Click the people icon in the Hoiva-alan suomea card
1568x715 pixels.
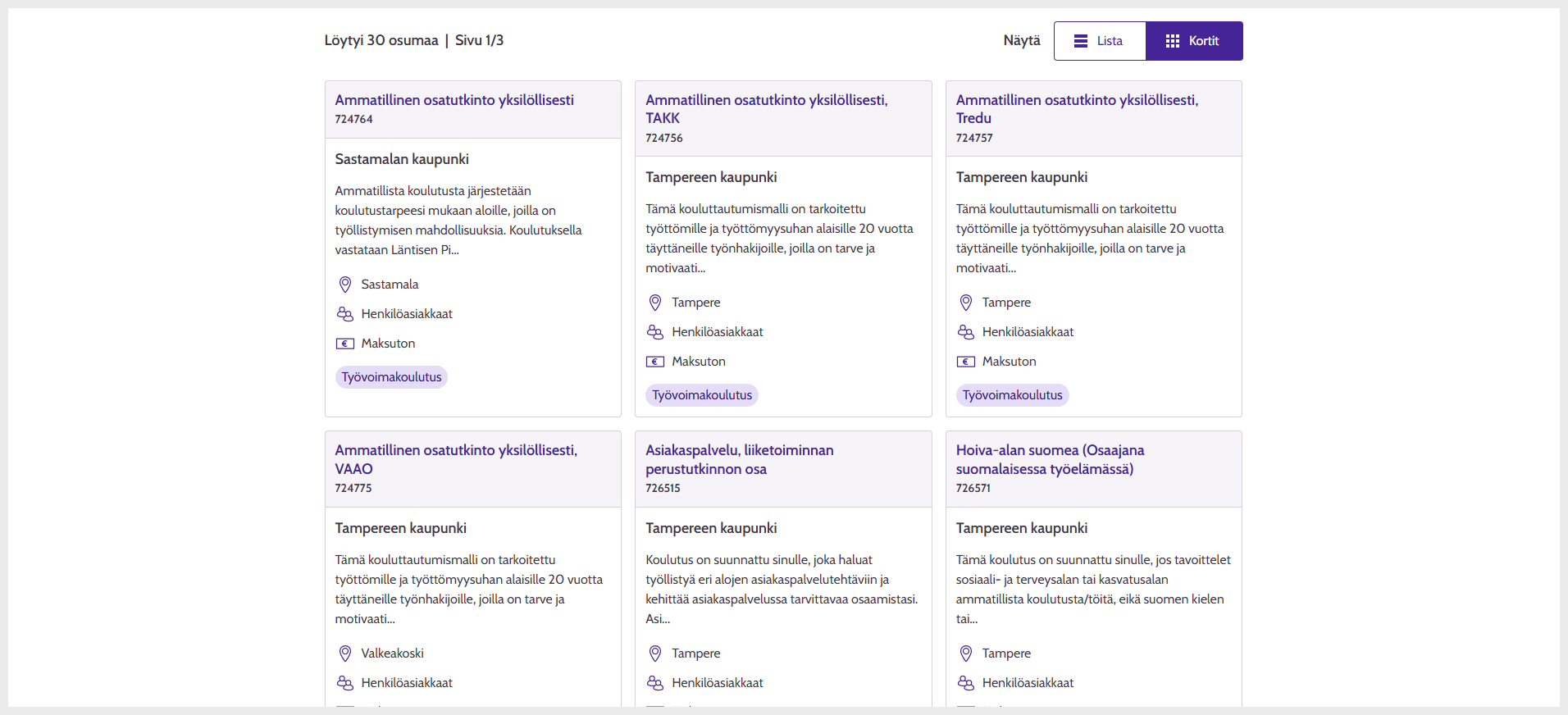click(966, 683)
